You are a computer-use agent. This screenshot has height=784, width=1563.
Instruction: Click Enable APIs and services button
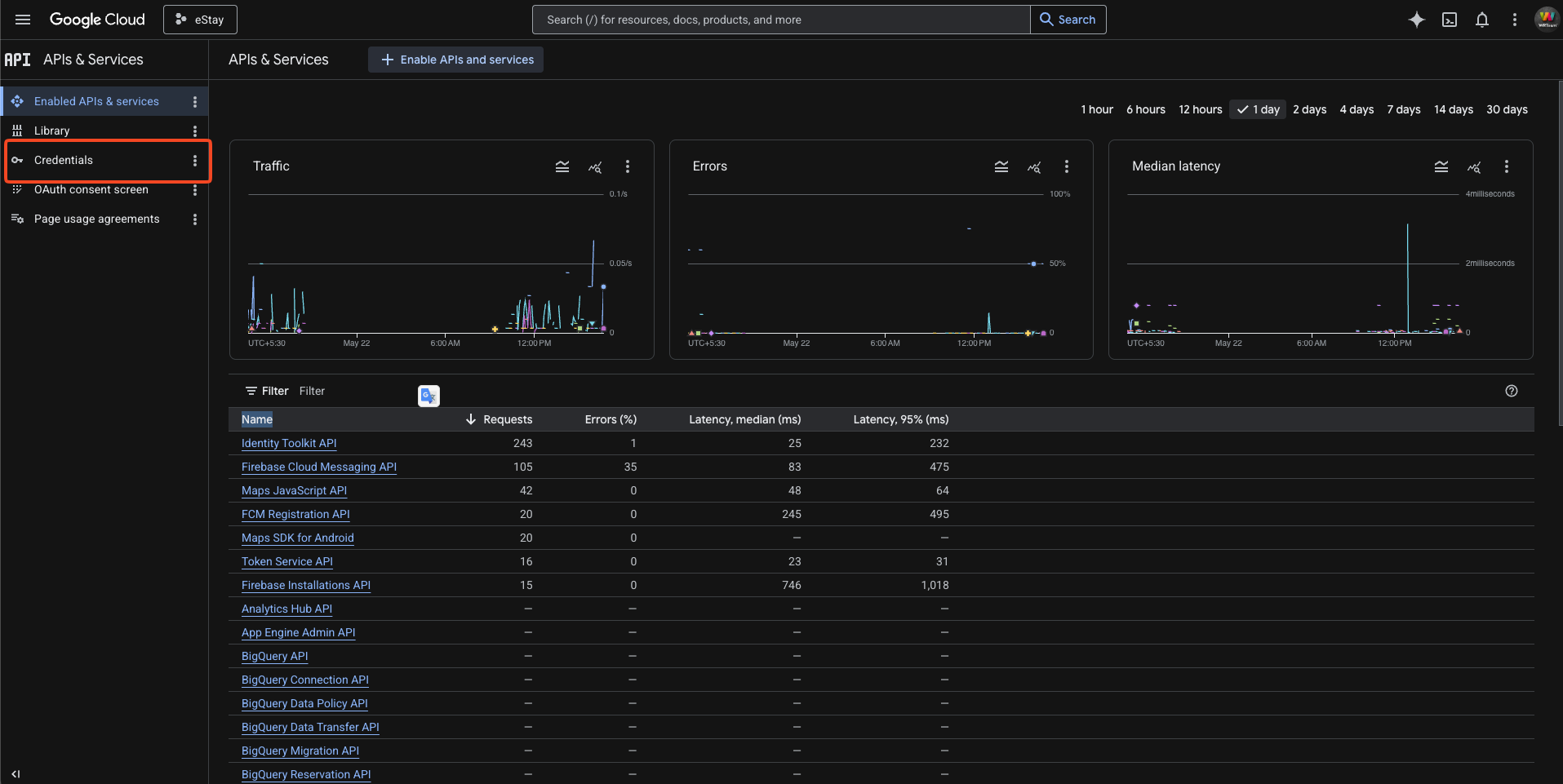[455, 60]
